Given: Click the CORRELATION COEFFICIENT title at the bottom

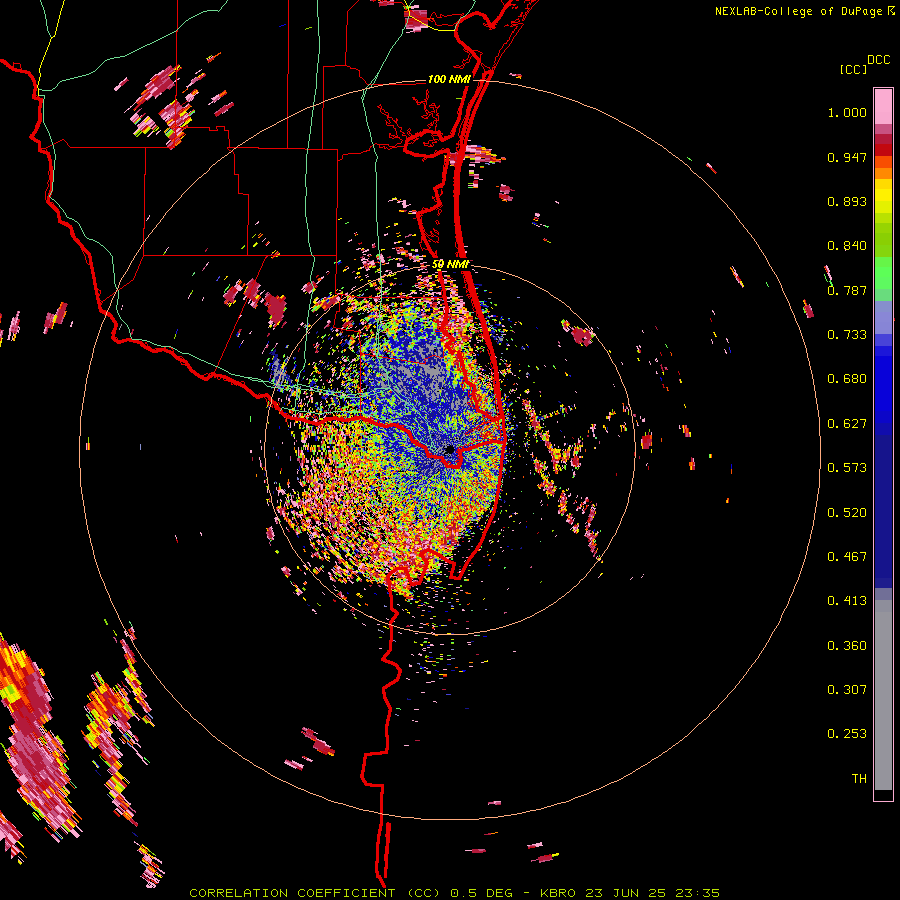Looking at the screenshot, I should click(315, 893).
